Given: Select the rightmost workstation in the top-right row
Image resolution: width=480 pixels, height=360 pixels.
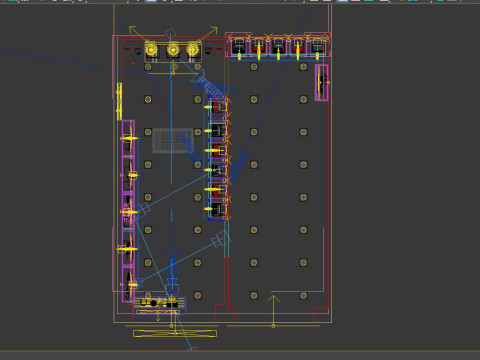Looking at the screenshot, I should (x=317, y=48).
